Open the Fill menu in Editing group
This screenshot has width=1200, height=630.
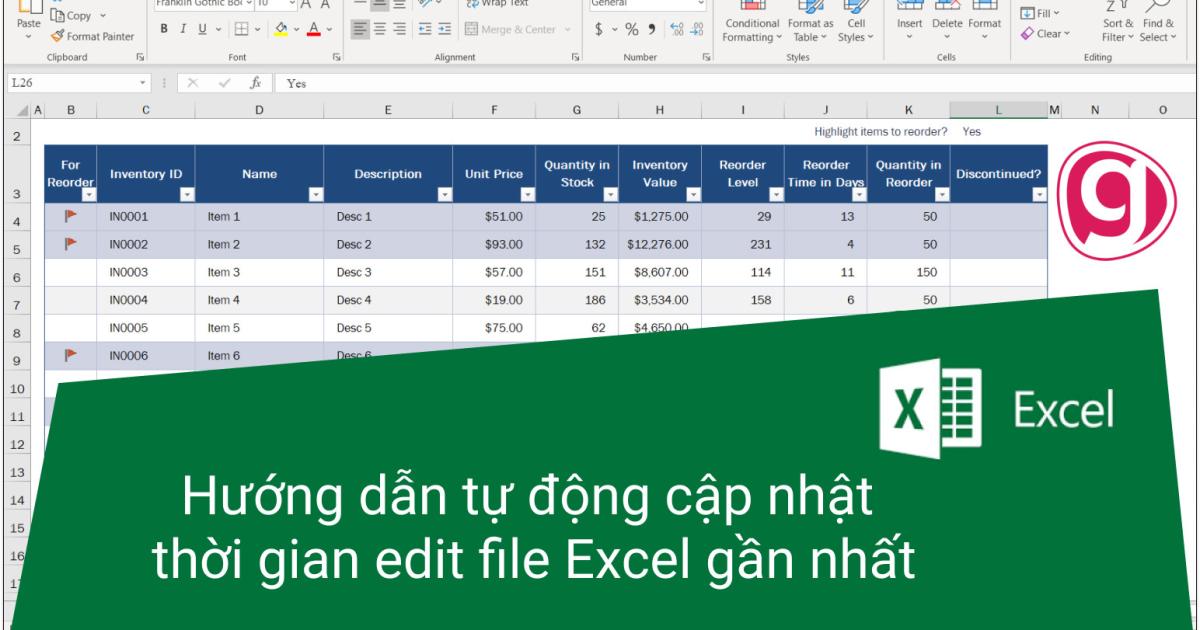point(1040,11)
